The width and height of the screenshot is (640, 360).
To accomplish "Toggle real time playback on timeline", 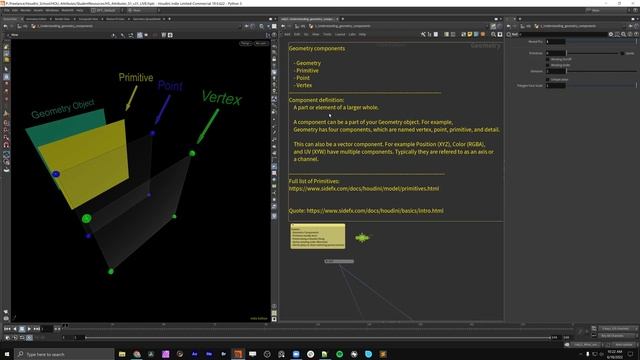I will pos(29,338).
